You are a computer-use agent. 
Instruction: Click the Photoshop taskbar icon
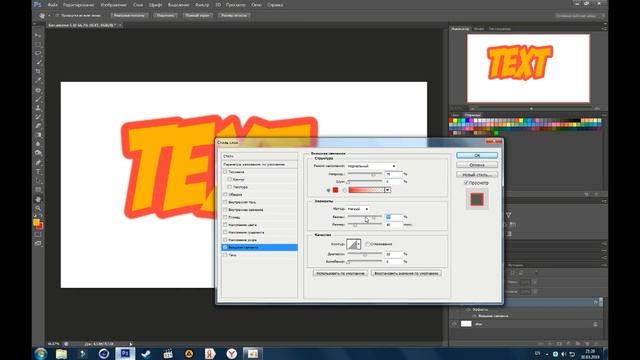(125, 353)
